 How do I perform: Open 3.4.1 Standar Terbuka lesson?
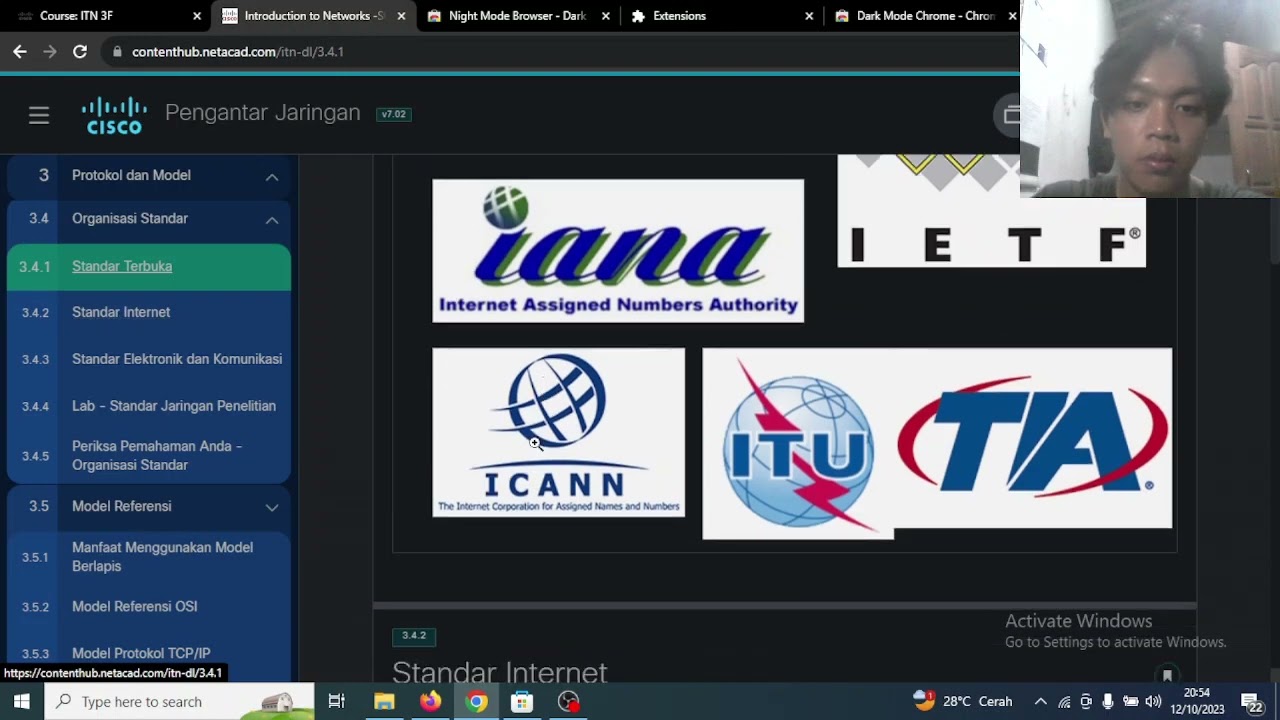click(x=149, y=267)
